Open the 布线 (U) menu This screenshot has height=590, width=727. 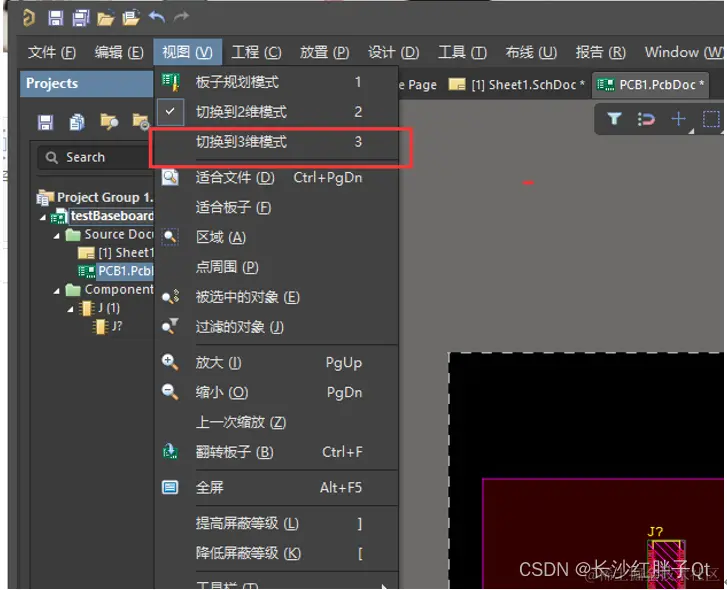(531, 52)
